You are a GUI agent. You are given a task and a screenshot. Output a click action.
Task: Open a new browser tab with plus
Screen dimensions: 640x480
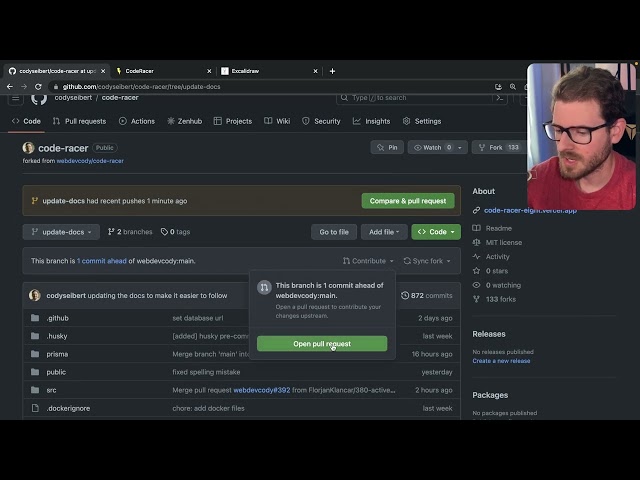pos(332,71)
